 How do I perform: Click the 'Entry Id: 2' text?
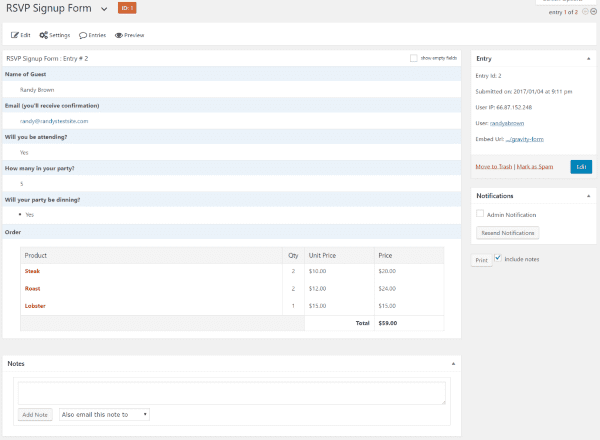[x=488, y=76]
